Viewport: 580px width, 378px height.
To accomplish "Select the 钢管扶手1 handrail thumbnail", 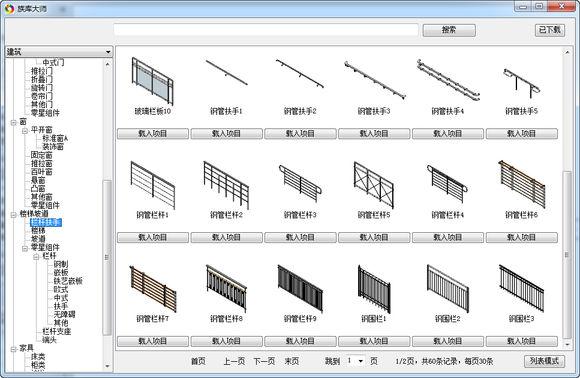I will click(x=226, y=73).
